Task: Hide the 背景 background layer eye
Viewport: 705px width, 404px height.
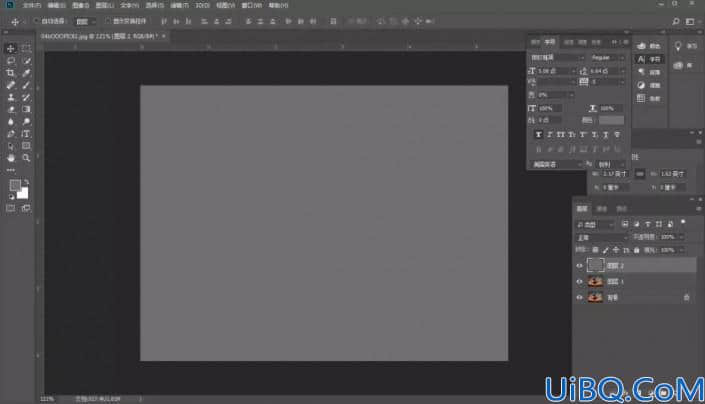Action: pos(580,297)
